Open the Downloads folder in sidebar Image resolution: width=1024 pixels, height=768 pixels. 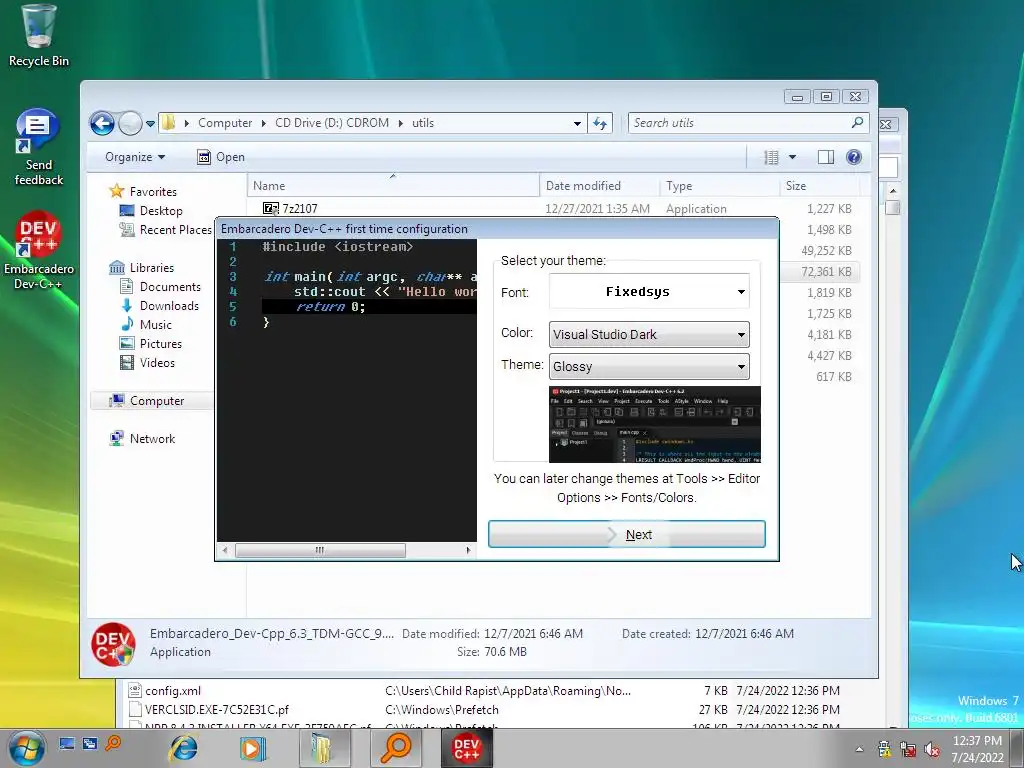pos(169,305)
